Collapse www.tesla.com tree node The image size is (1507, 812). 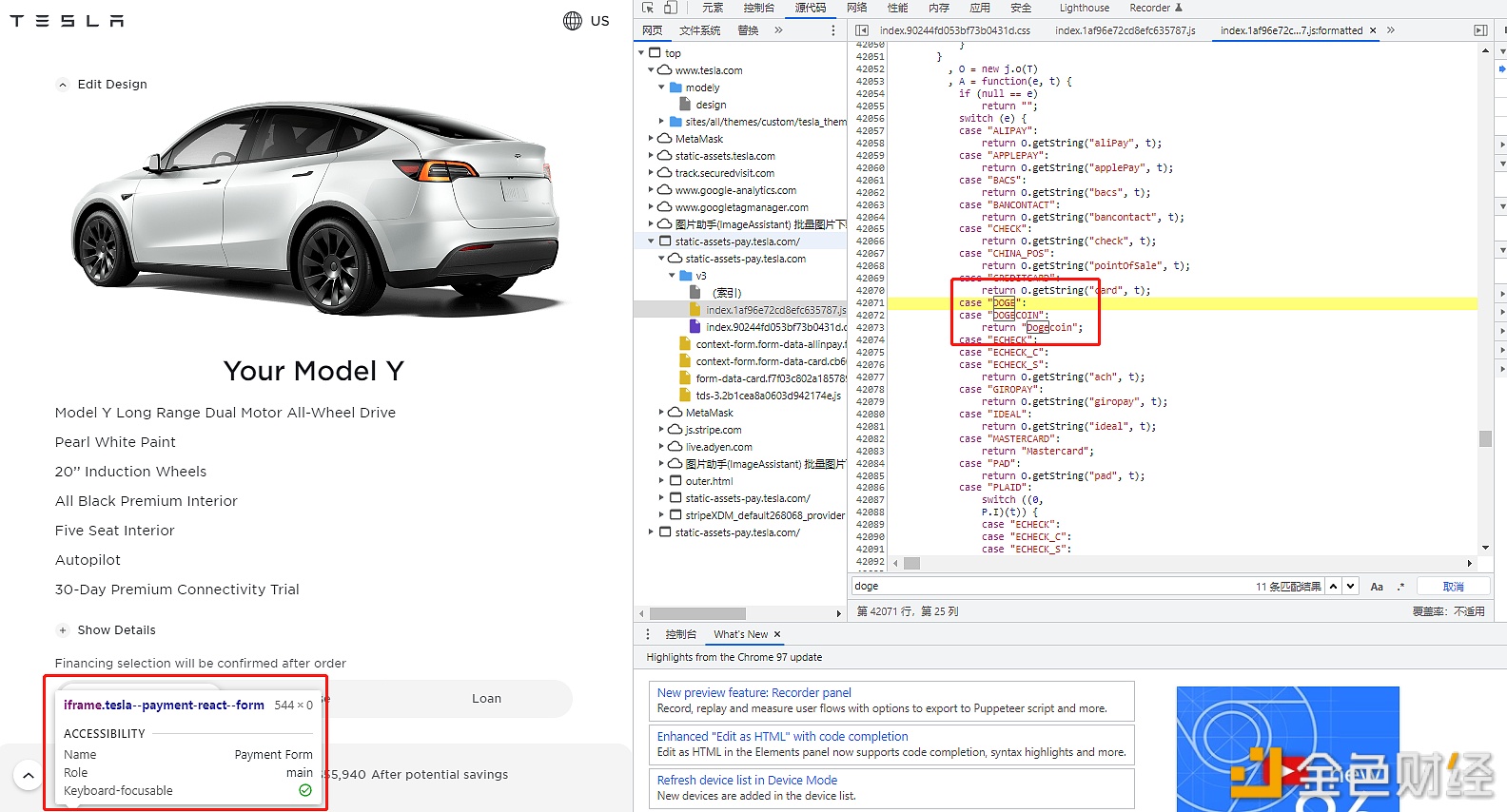tap(652, 70)
